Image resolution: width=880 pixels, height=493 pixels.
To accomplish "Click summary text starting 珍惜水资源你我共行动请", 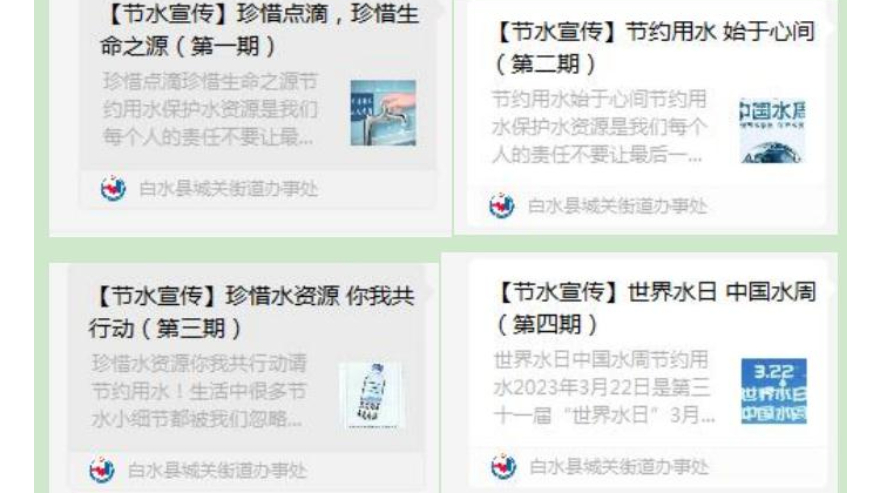I will (x=199, y=391).
